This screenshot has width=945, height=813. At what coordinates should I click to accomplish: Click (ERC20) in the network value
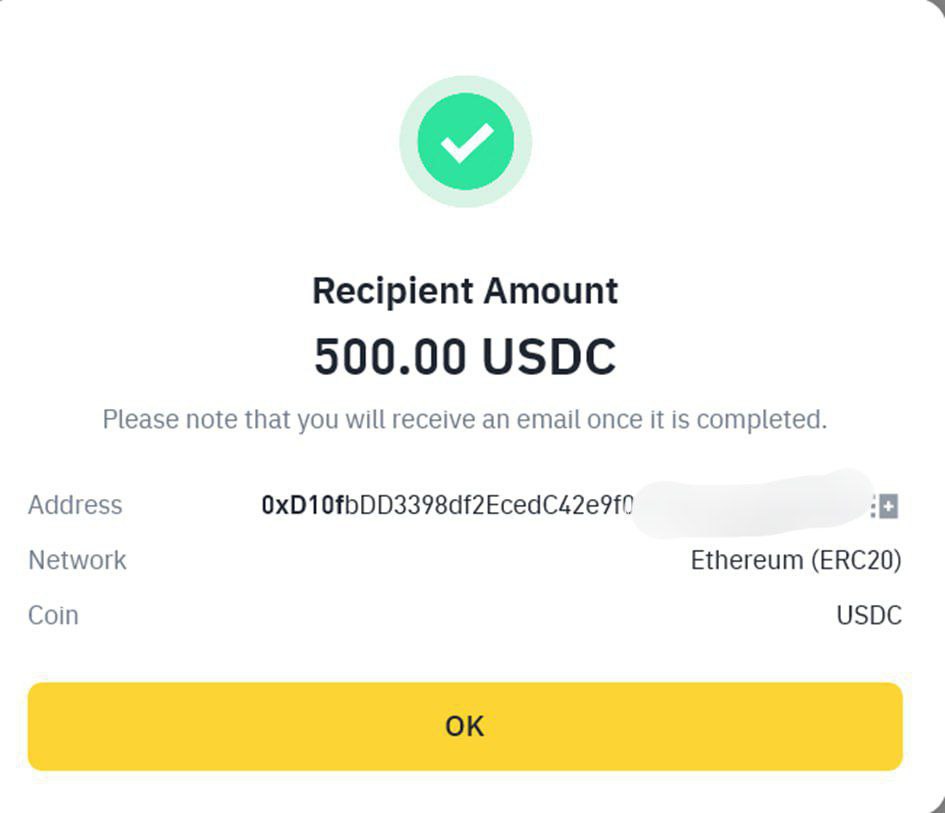click(x=856, y=560)
